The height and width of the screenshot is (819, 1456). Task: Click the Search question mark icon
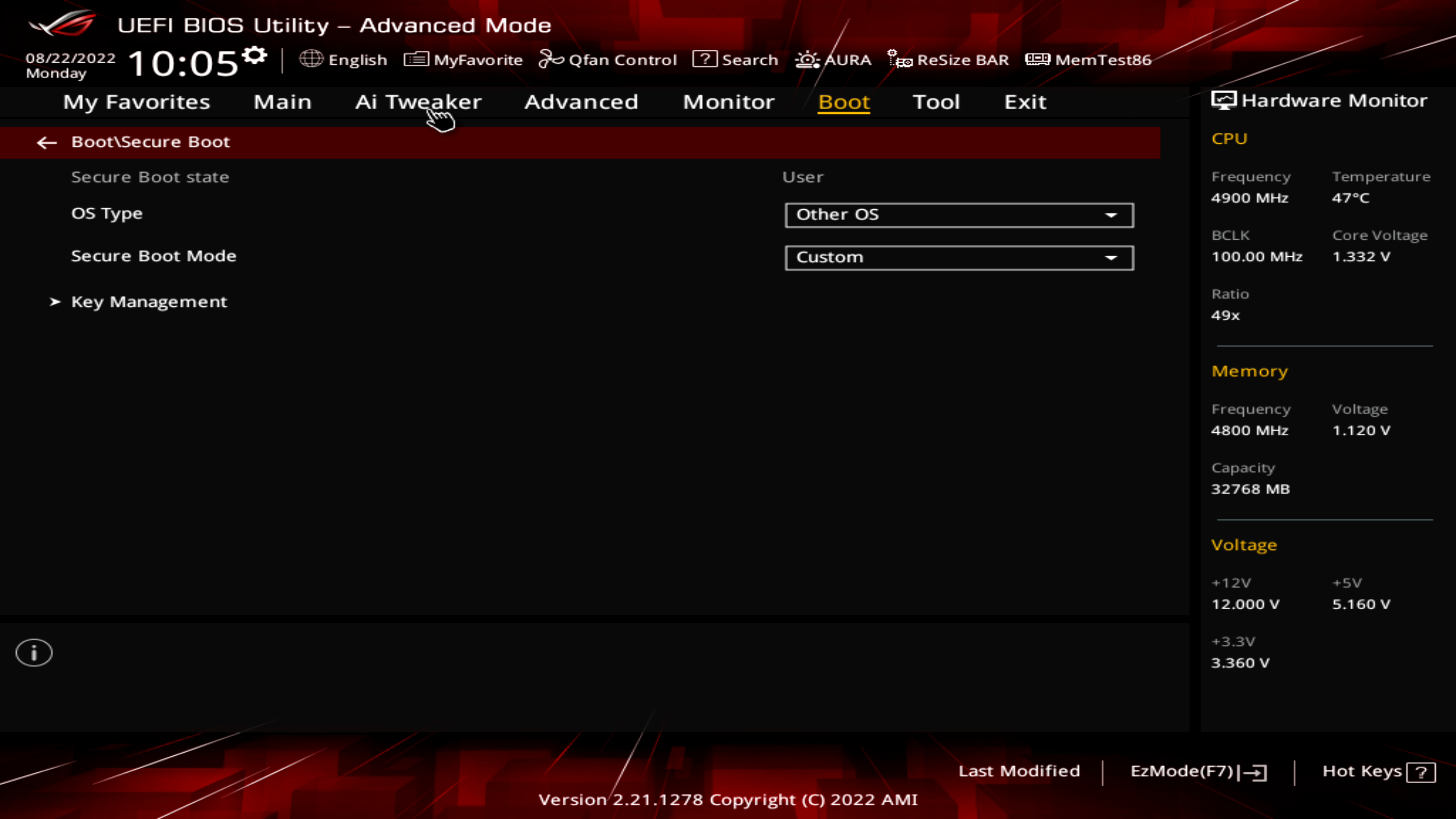(x=705, y=59)
